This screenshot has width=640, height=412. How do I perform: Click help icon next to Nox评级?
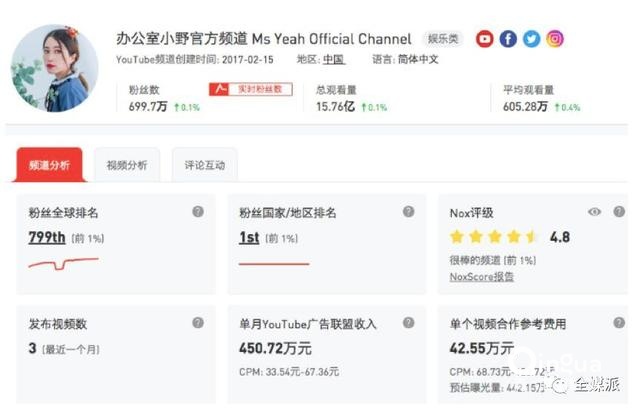(x=619, y=212)
